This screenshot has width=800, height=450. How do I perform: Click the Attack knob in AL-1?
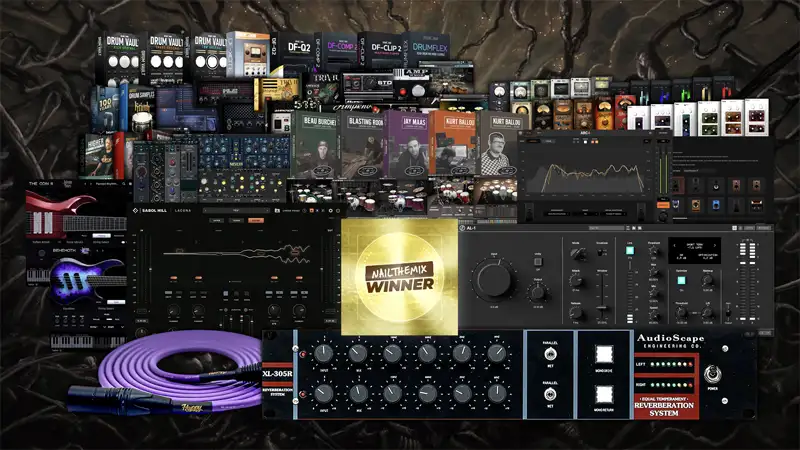[x=576, y=281]
